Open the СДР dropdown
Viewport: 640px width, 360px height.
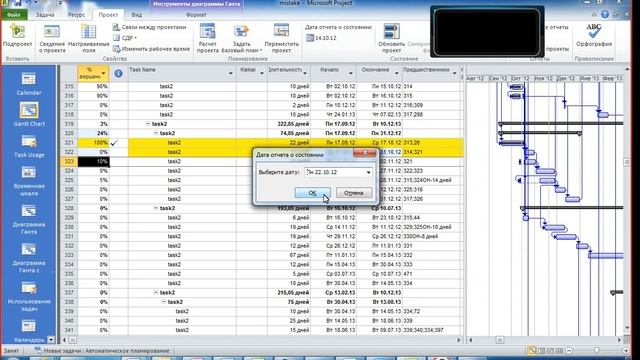[x=124, y=38]
